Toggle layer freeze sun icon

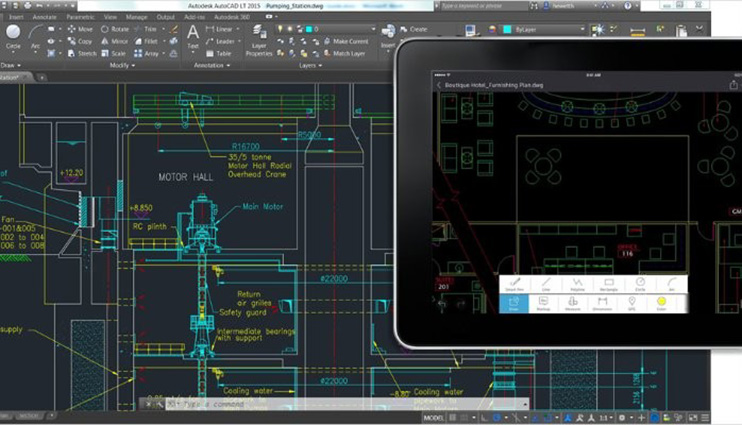click(290, 29)
